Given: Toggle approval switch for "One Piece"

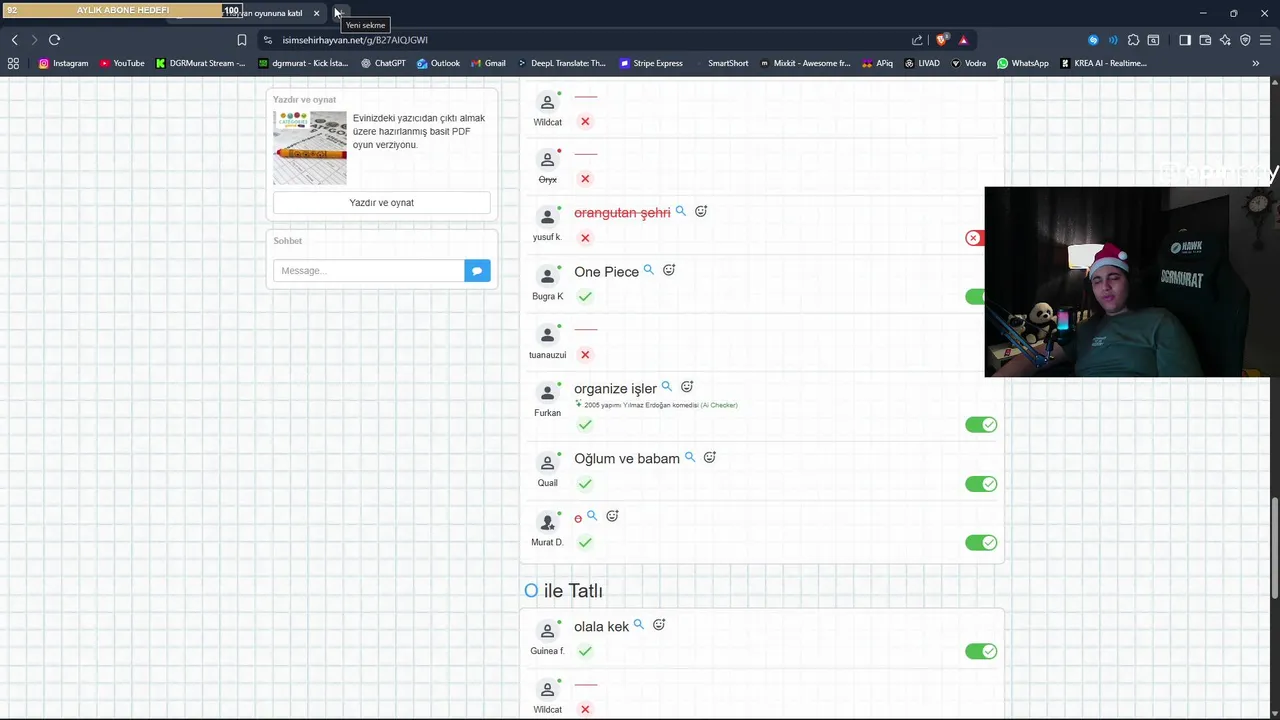Looking at the screenshot, I should coord(975,297).
